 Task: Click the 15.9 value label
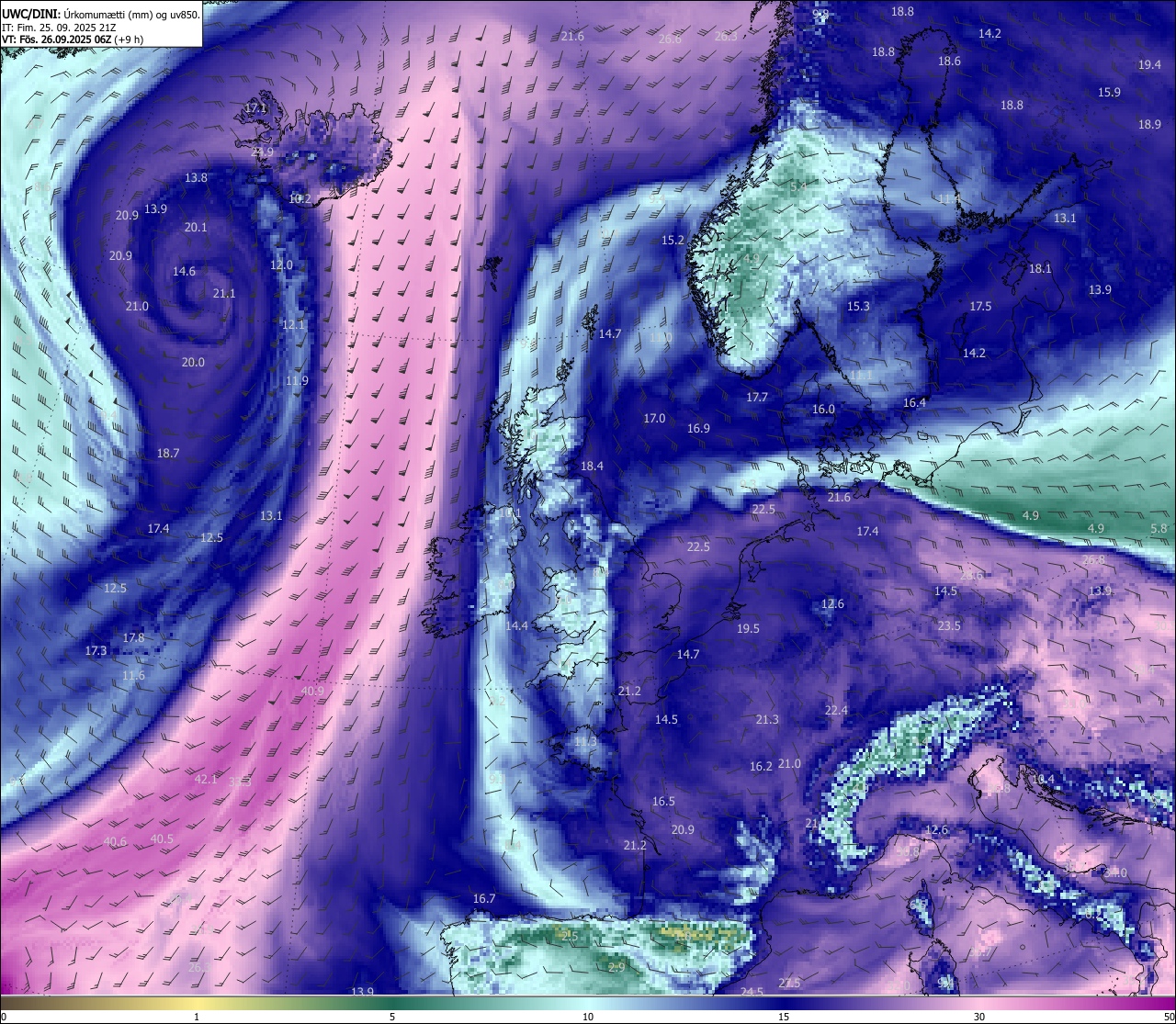(1109, 92)
